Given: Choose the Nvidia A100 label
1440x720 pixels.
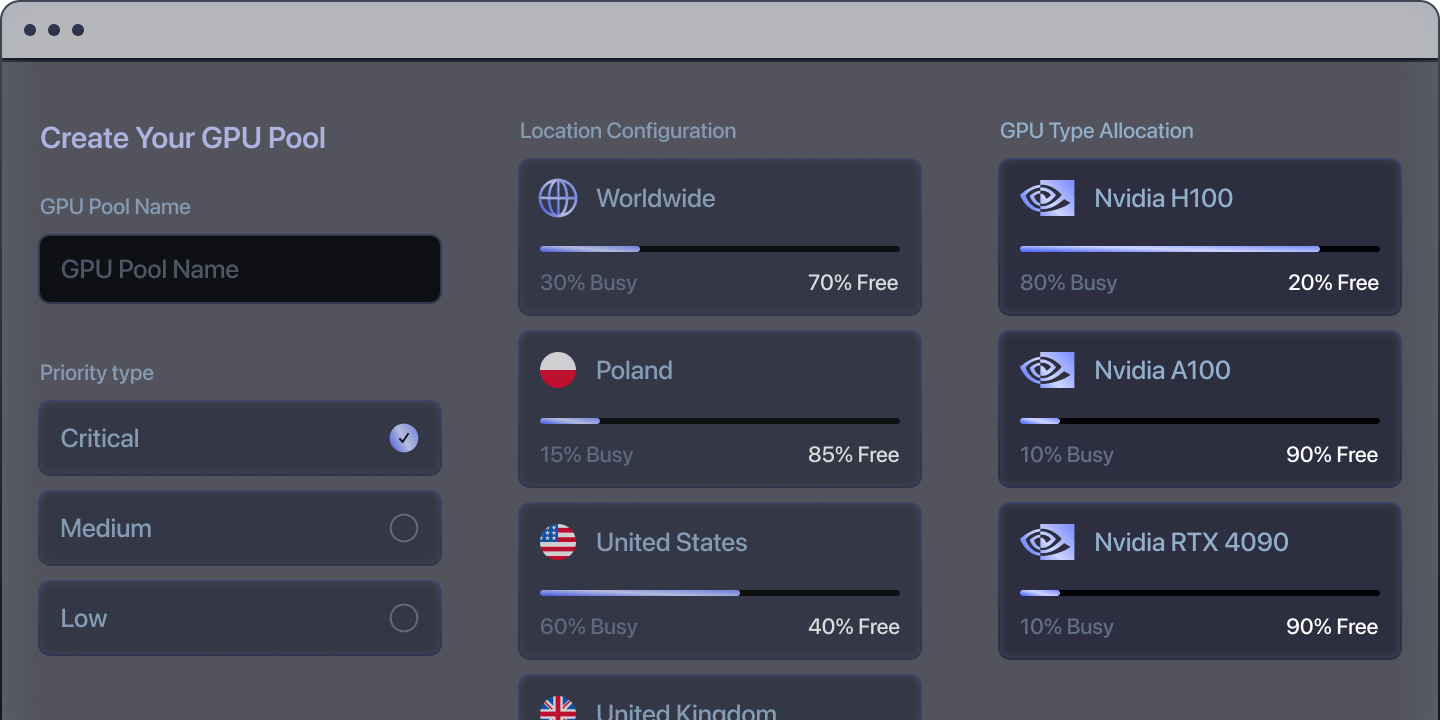Looking at the screenshot, I should [x=1162, y=370].
